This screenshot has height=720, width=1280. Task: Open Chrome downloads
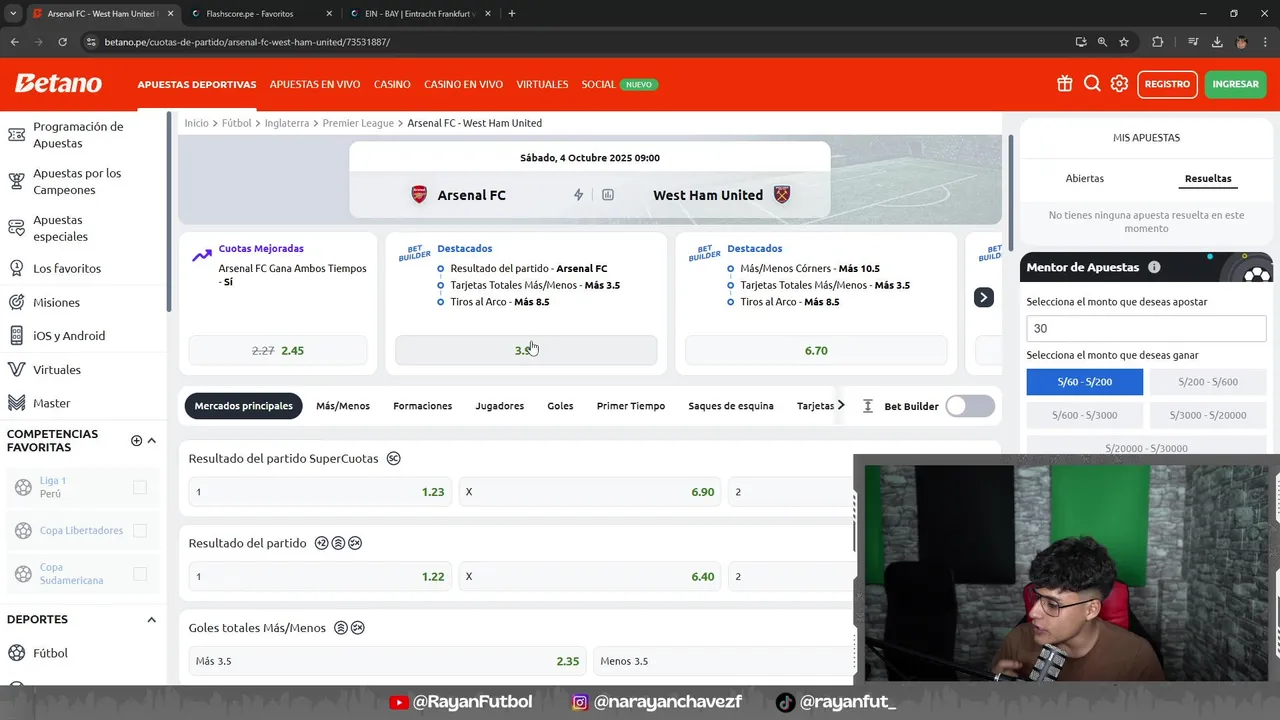[x=1217, y=42]
